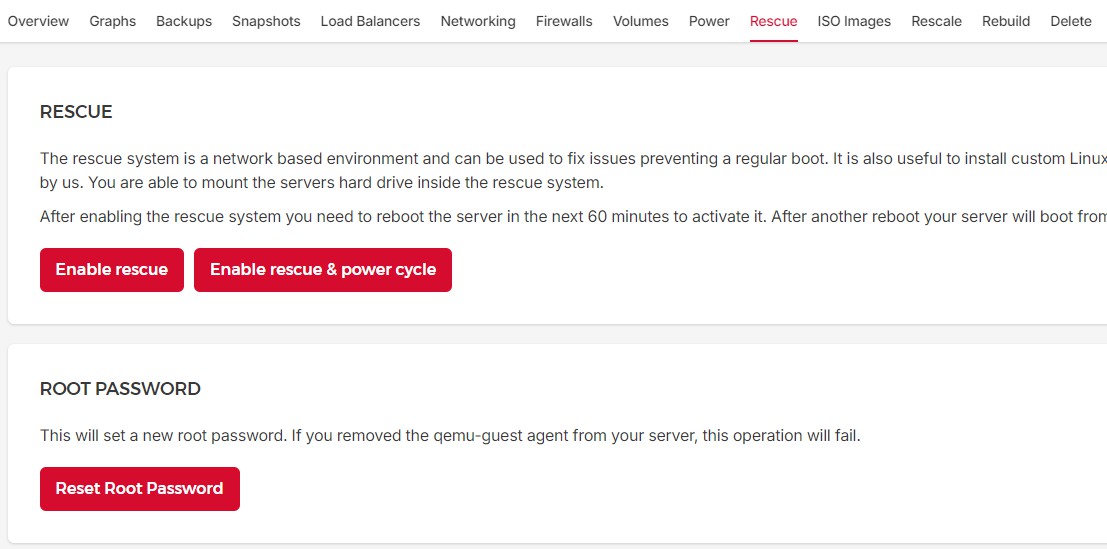This screenshot has height=549, width=1107.
Task: Go to the Rebuild tab
Action: (1006, 21)
